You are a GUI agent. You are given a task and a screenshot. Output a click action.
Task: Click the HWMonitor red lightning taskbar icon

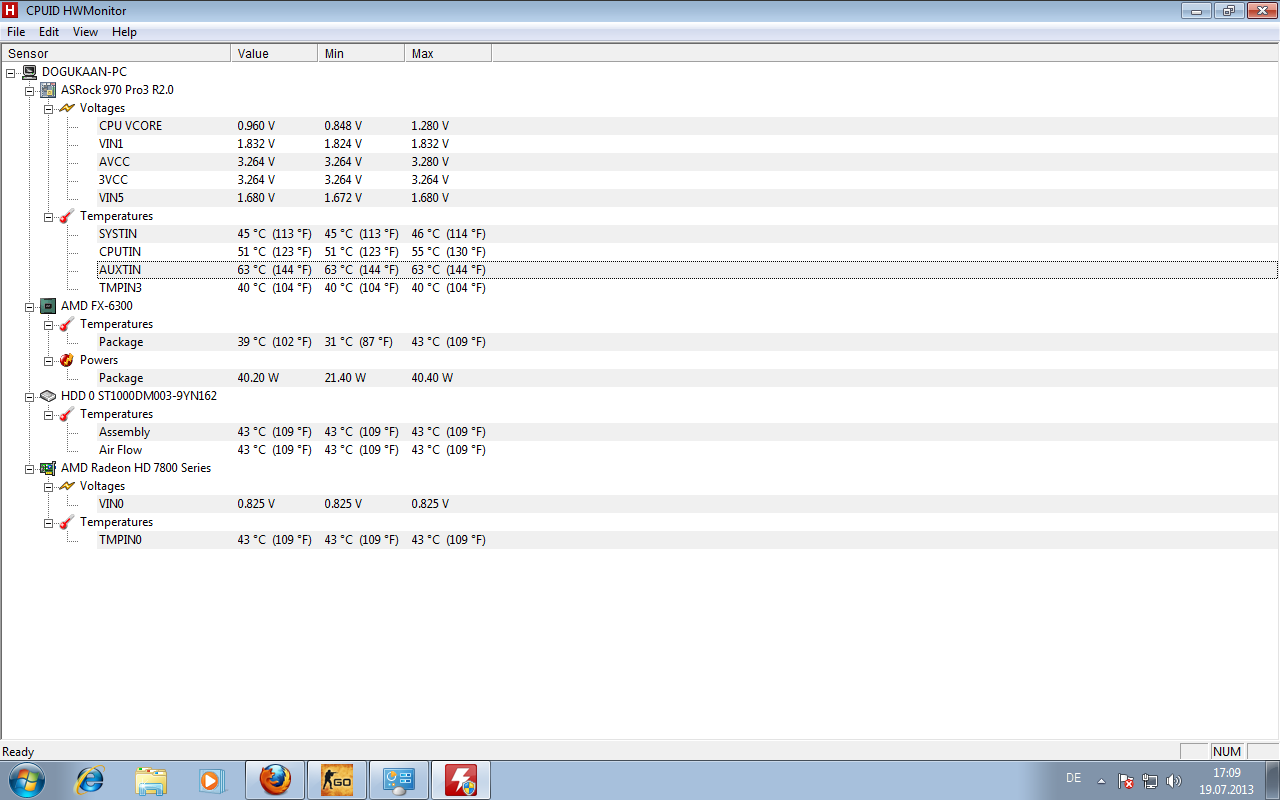[461, 780]
